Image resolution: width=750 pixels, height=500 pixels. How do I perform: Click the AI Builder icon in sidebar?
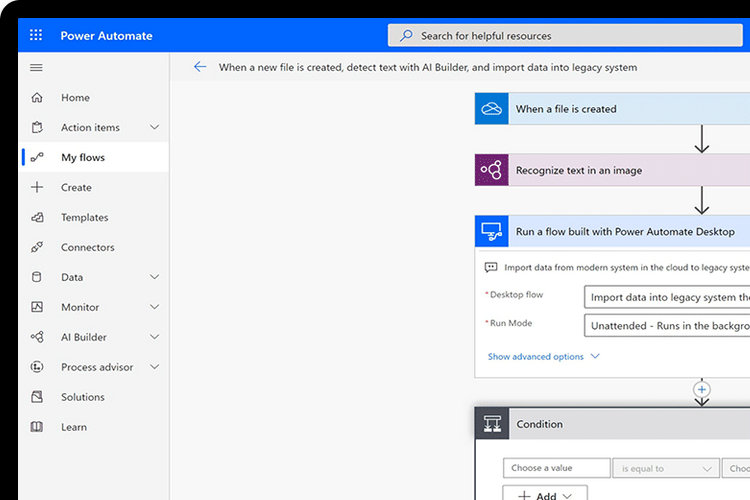(x=37, y=337)
